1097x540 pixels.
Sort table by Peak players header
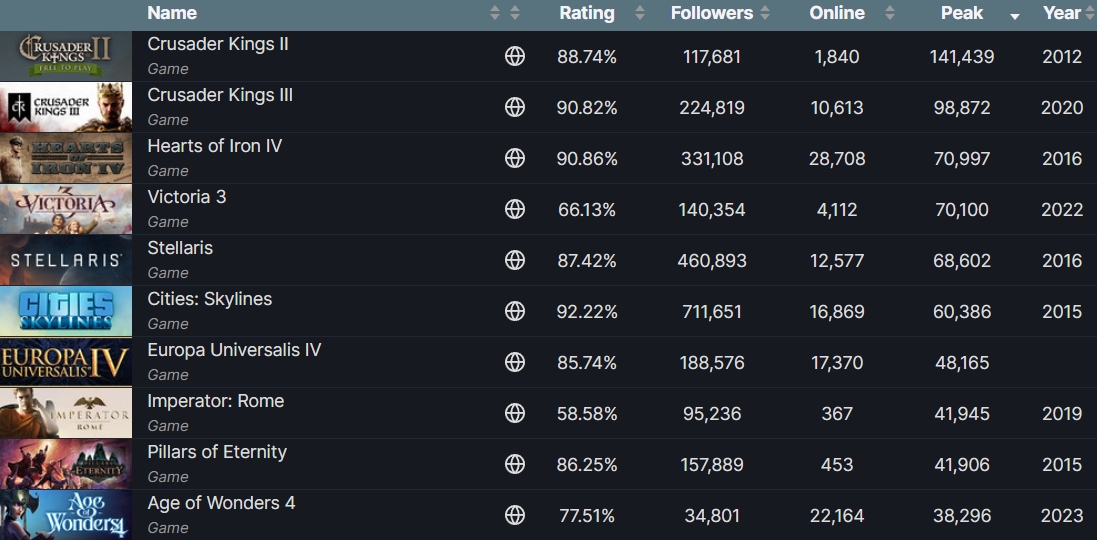pos(962,13)
